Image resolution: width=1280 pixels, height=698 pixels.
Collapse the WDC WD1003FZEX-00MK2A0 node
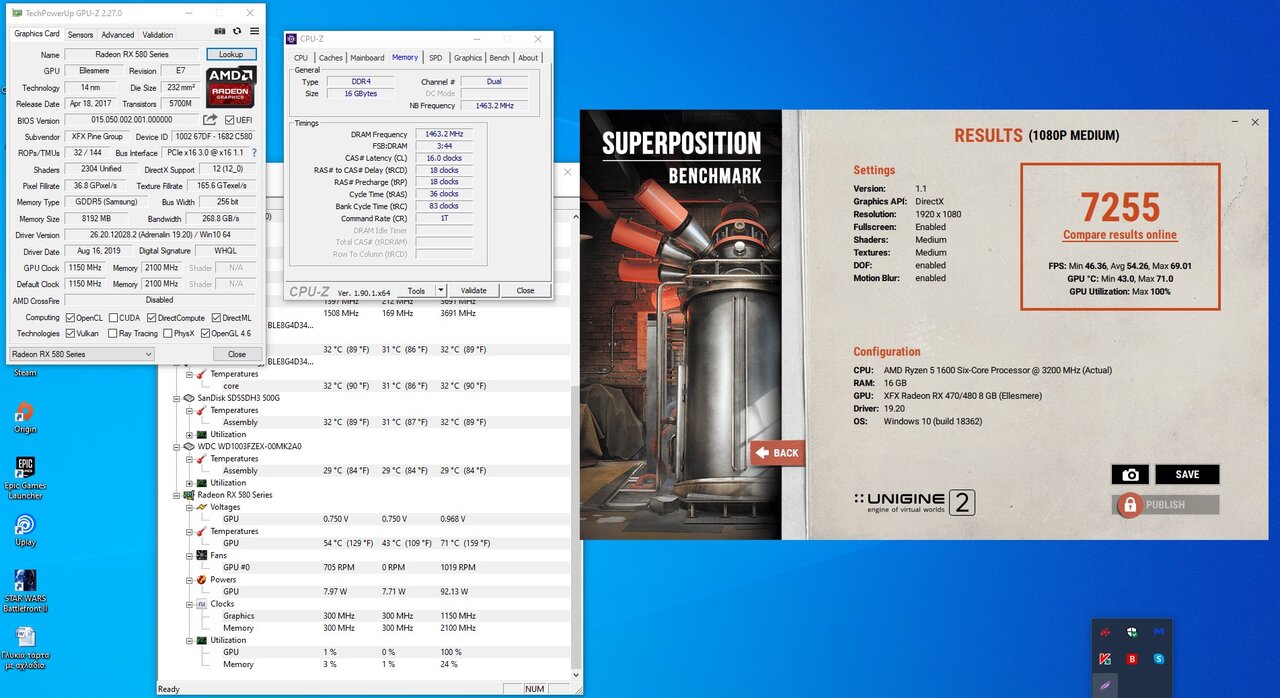coord(177,446)
